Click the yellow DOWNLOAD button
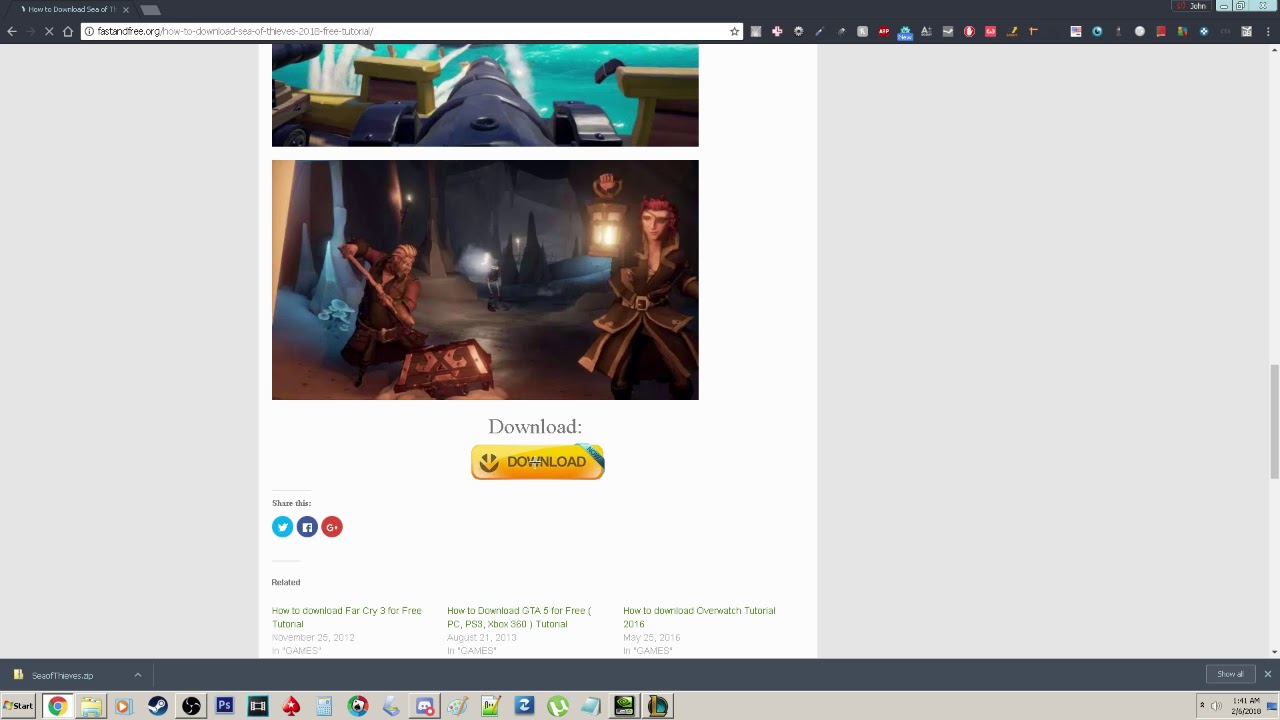1280x720 pixels. pyautogui.click(x=538, y=462)
